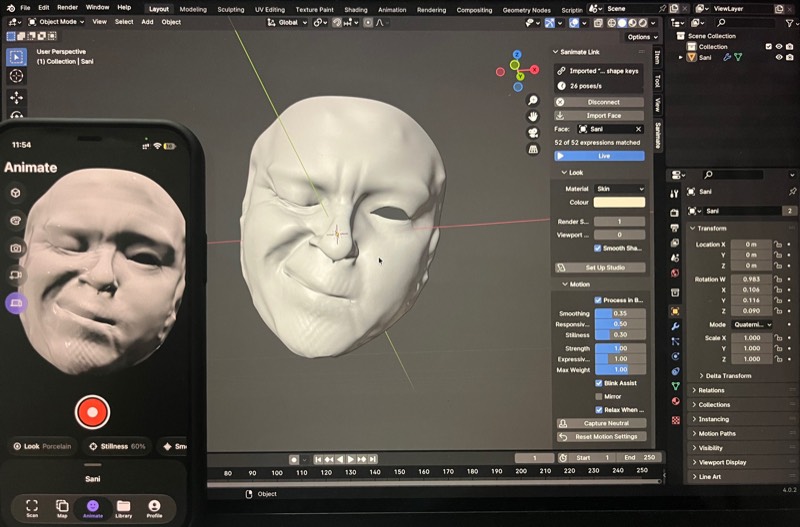The image size is (800, 527).
Task: Tap Map icon in phone bottom bar
Action: [x=62, y=508]
